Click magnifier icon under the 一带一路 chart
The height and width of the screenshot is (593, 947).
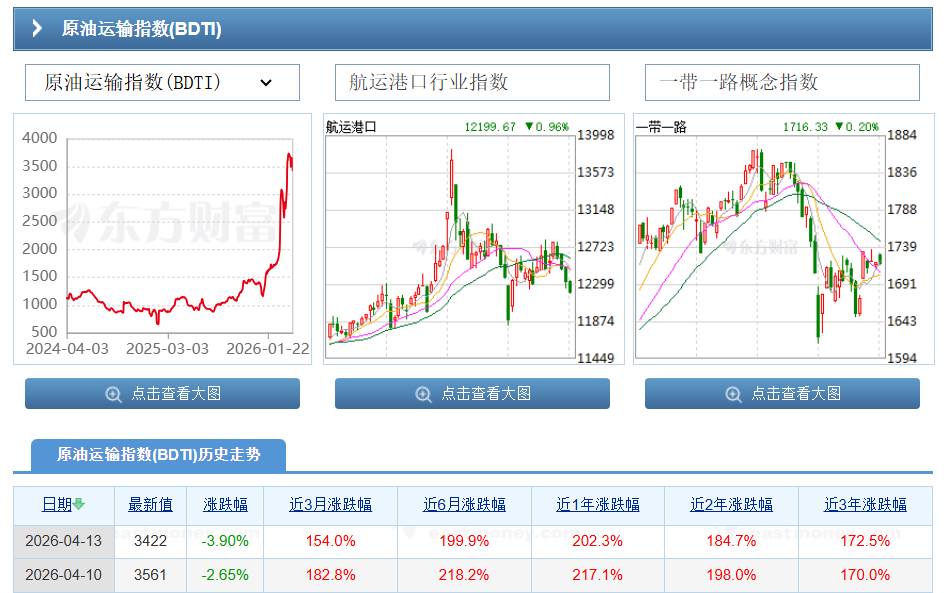[733, 394]
